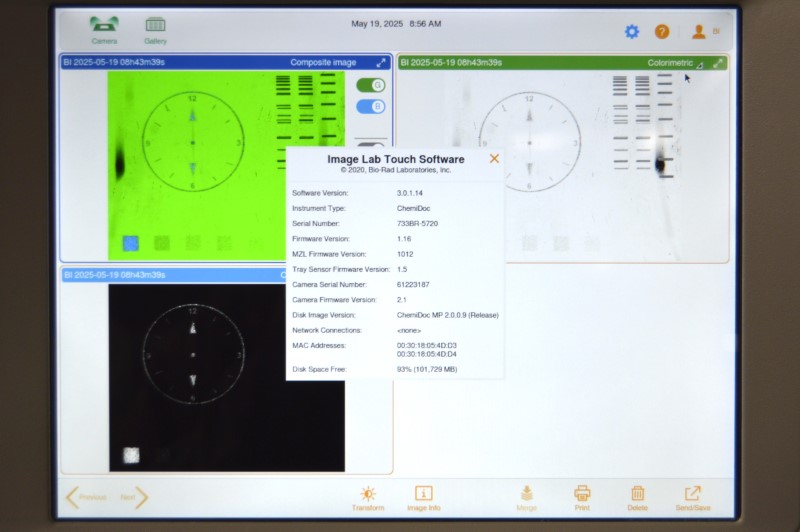Open the Colorimetric channel dropdown triangle
This screenshot has width=800, height=532.
700,65
